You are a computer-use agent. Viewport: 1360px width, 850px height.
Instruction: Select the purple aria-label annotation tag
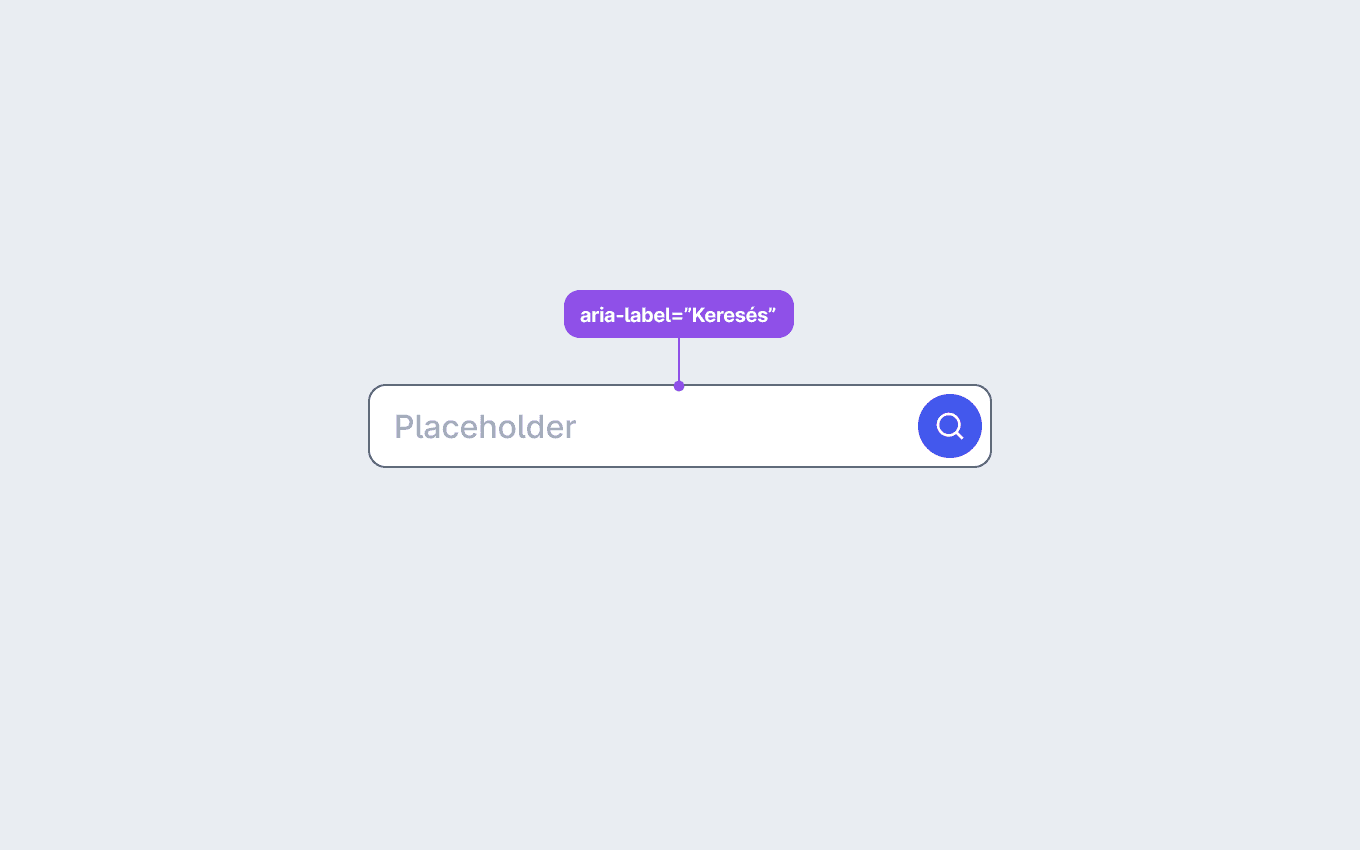(679, 314)
